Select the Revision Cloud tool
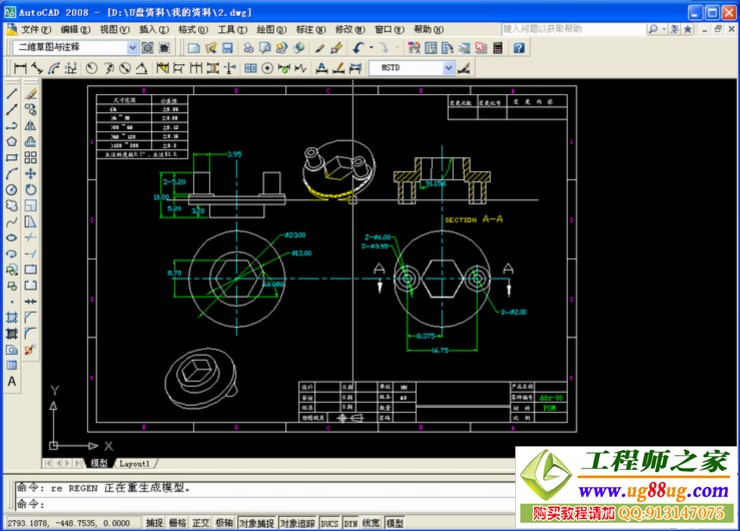The image size is (740, 531). [12, 205]
